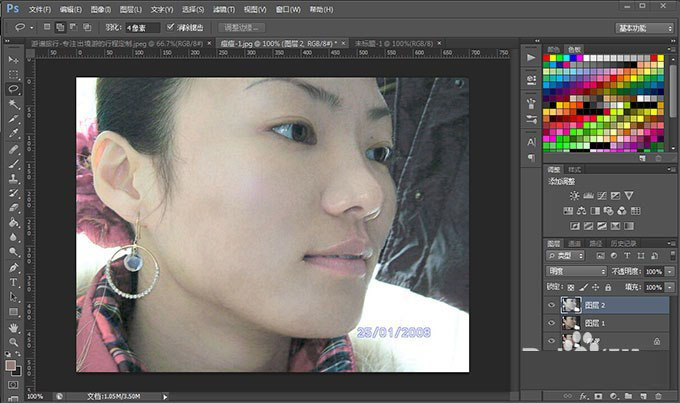Screen dimensions: 680x403
Task: Choose the Zoom magnifier tool
Action: [x=14, y=342]
